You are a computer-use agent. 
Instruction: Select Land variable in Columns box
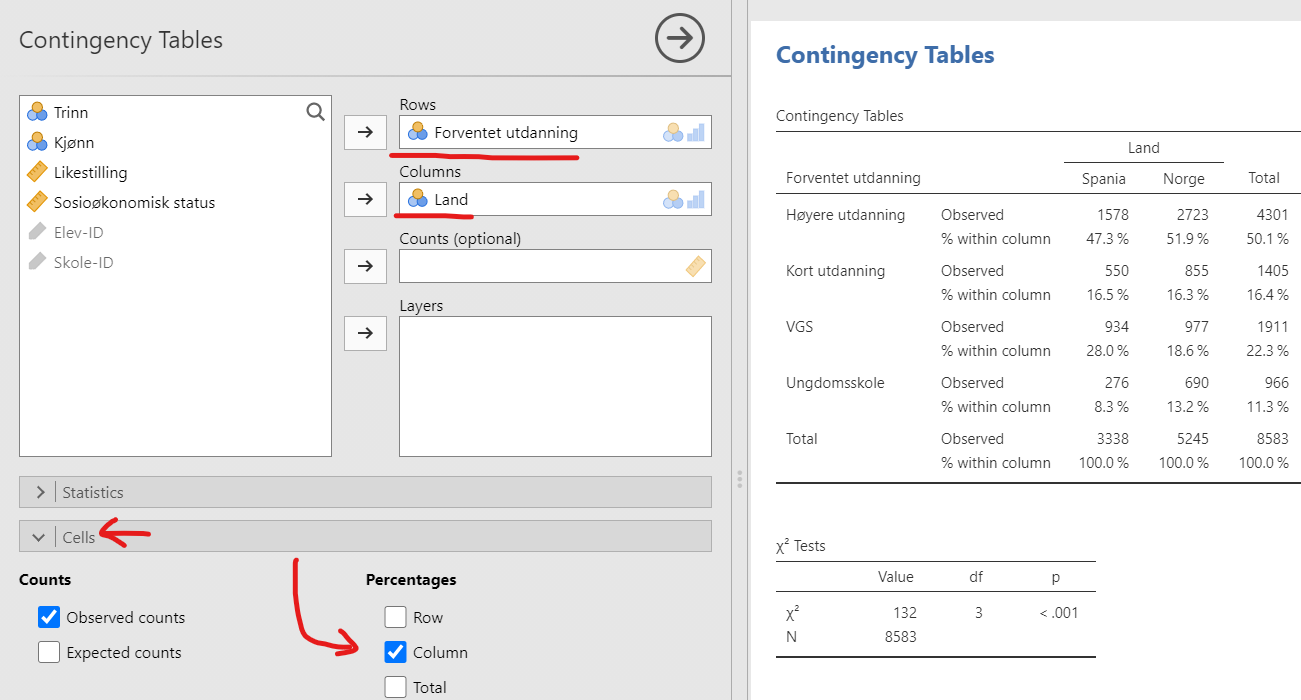coord(451,199)
